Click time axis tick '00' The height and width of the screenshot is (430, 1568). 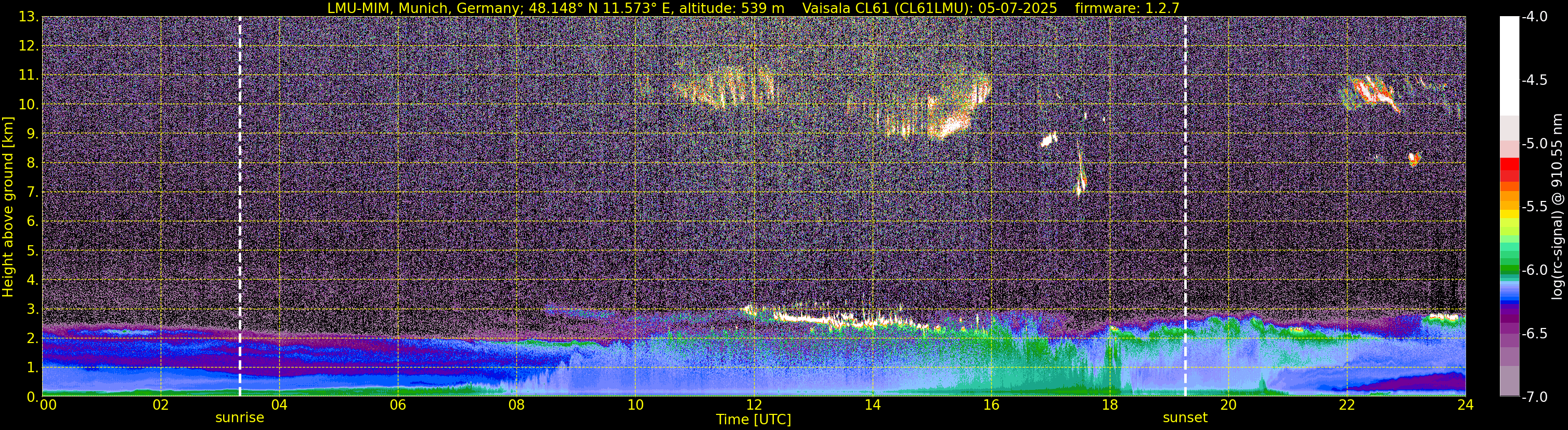click(48, 404)
